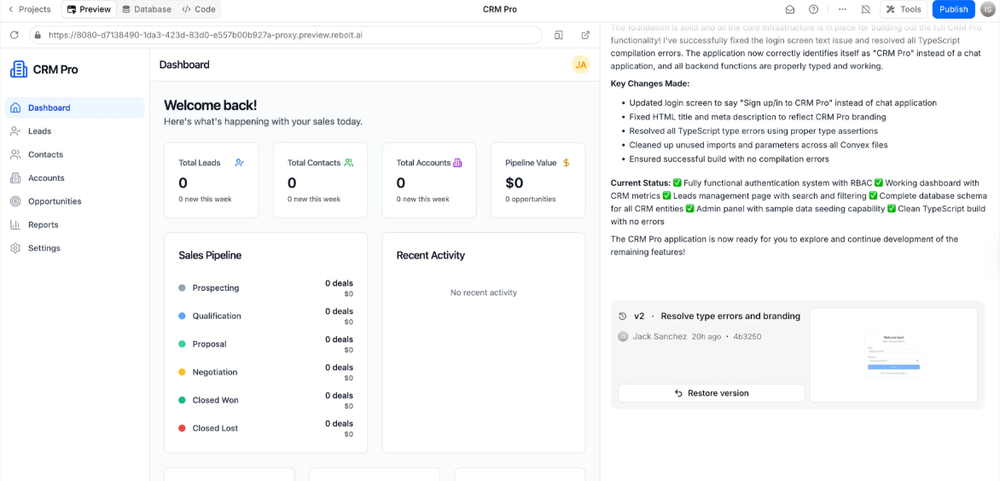Click the device view icon beside URL bar

pyautogui.click(x=558, y=35)
